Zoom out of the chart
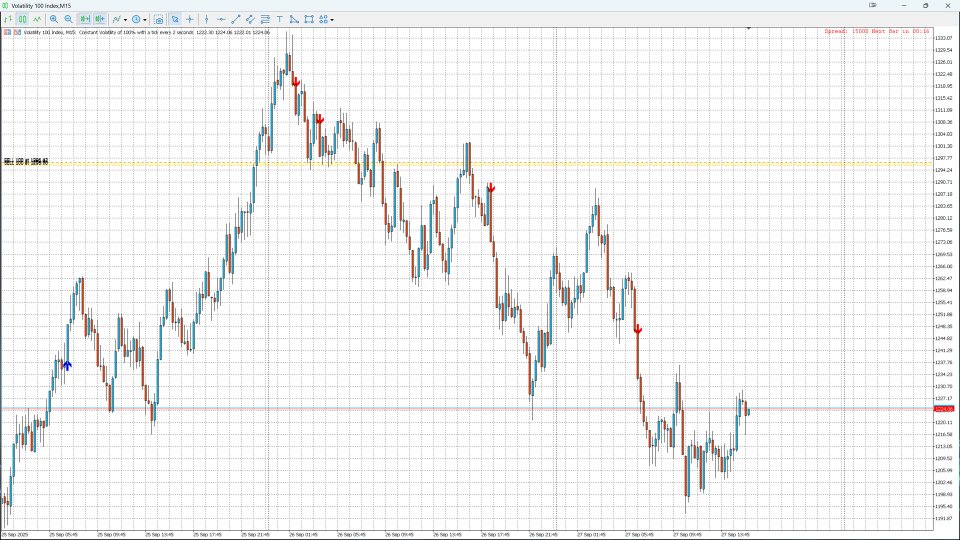Viewport: 960px width, 540px height. (x=69, y=19)
